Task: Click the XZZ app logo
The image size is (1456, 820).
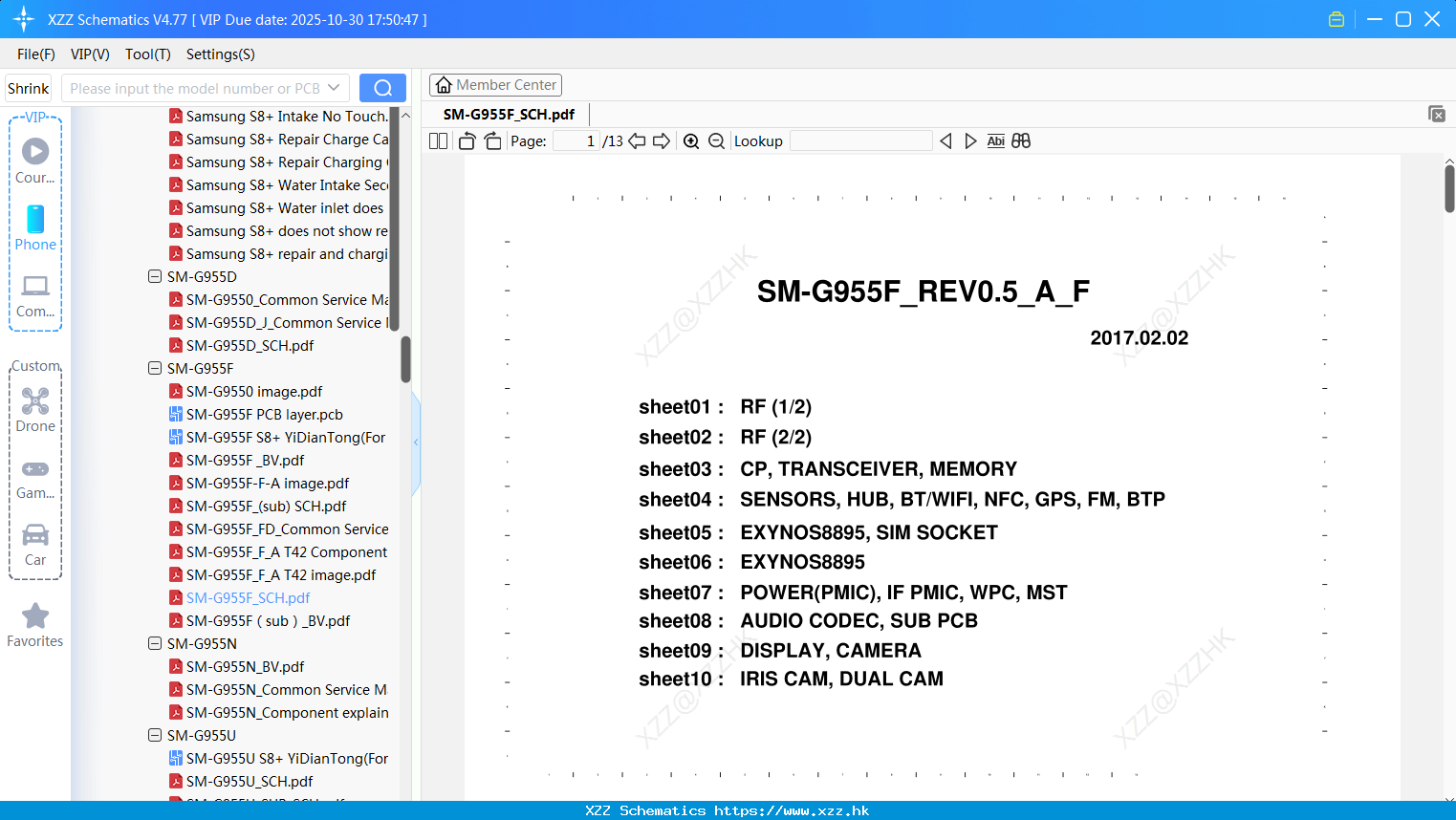Action: [24, 19]
